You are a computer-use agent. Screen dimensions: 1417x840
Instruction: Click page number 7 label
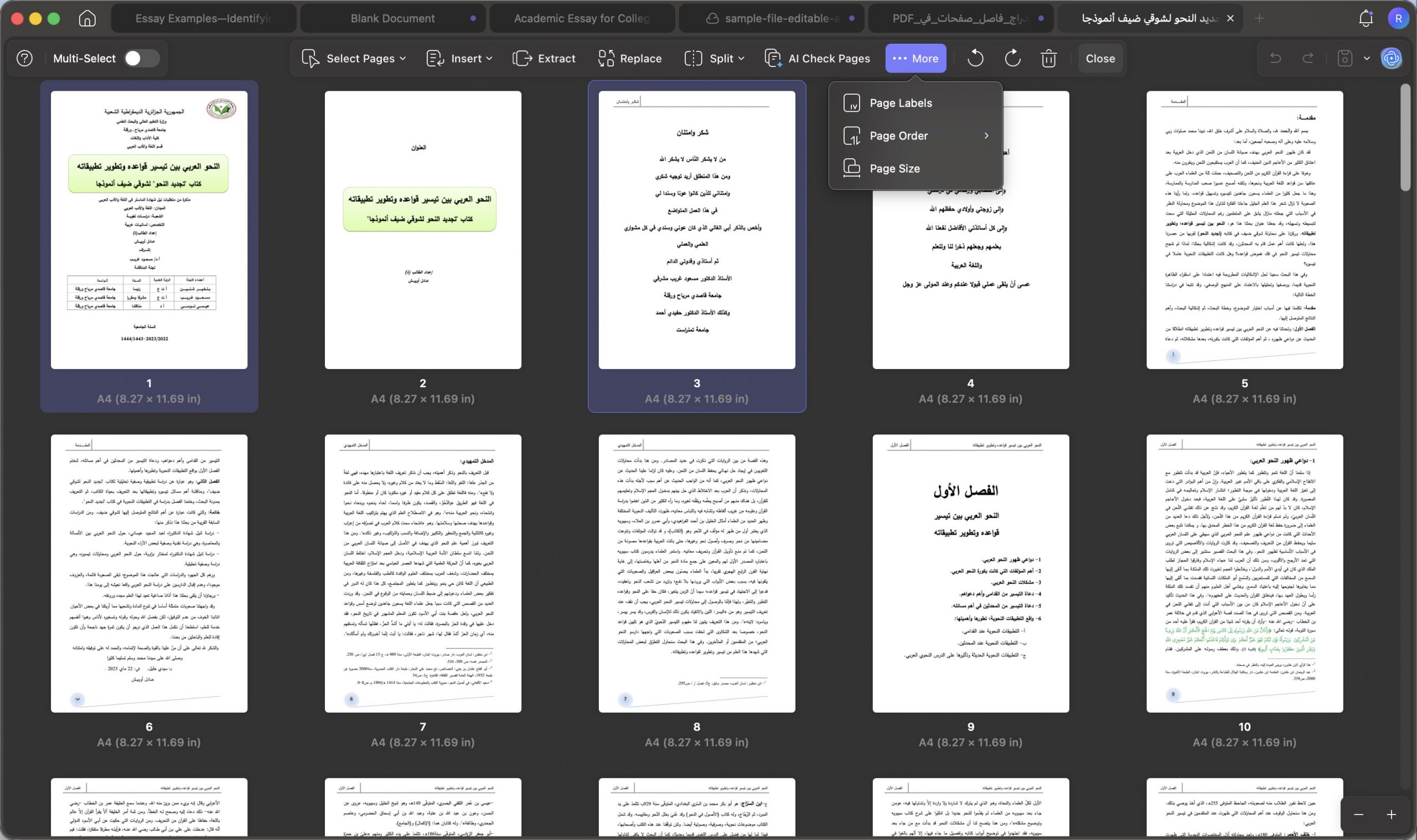(423, 726)
